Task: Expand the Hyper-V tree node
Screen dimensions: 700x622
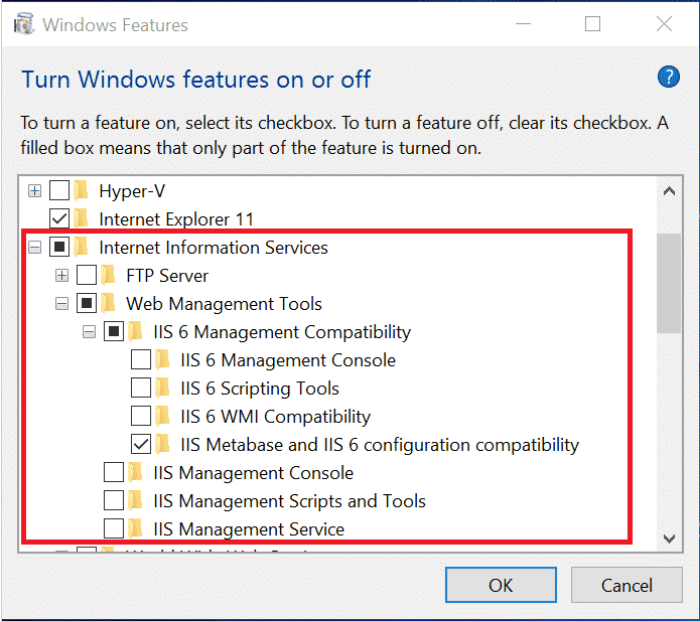Action: point(35,190)
